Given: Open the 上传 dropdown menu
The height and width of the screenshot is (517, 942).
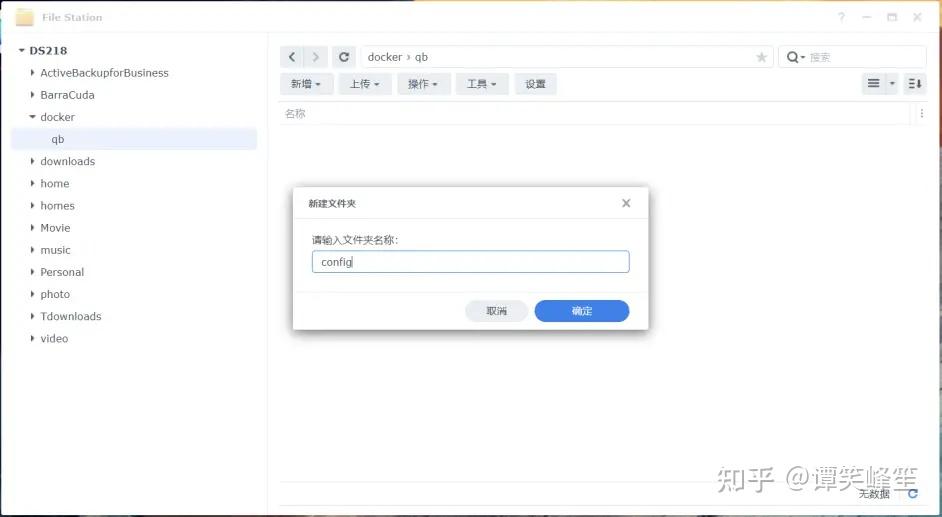Looking at the screenshot, I should (x=365, y=84).
